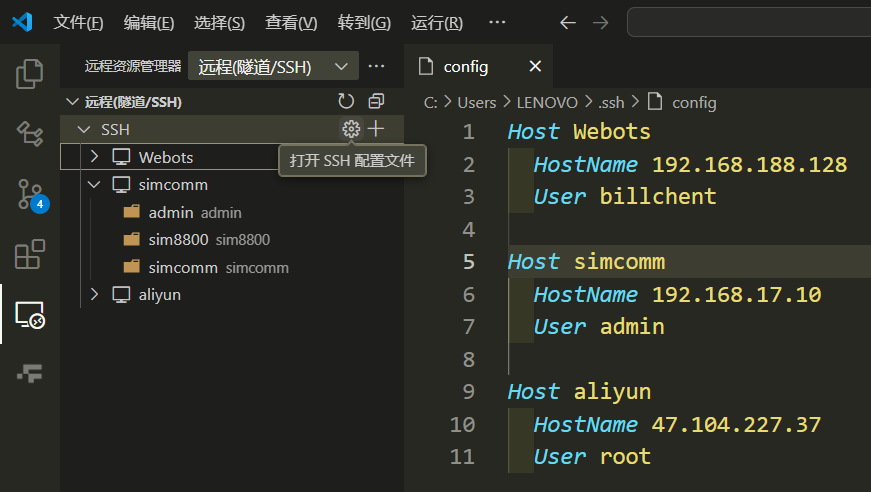The image size is (871, 492).
Task: Open the 查看(V) menu
Action: point(291,23)
